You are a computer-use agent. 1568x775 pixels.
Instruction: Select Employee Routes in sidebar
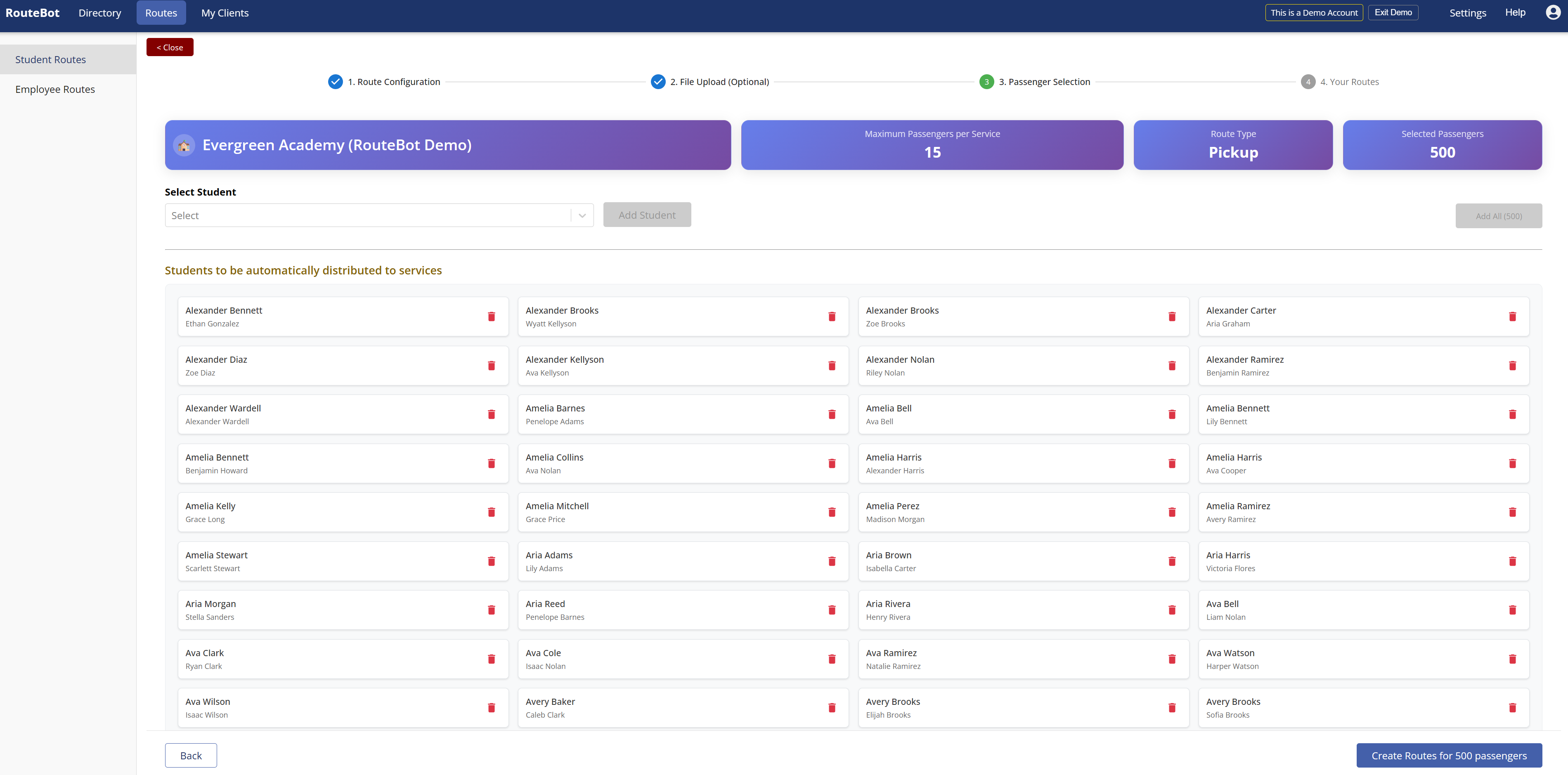(x=55, y=90)
